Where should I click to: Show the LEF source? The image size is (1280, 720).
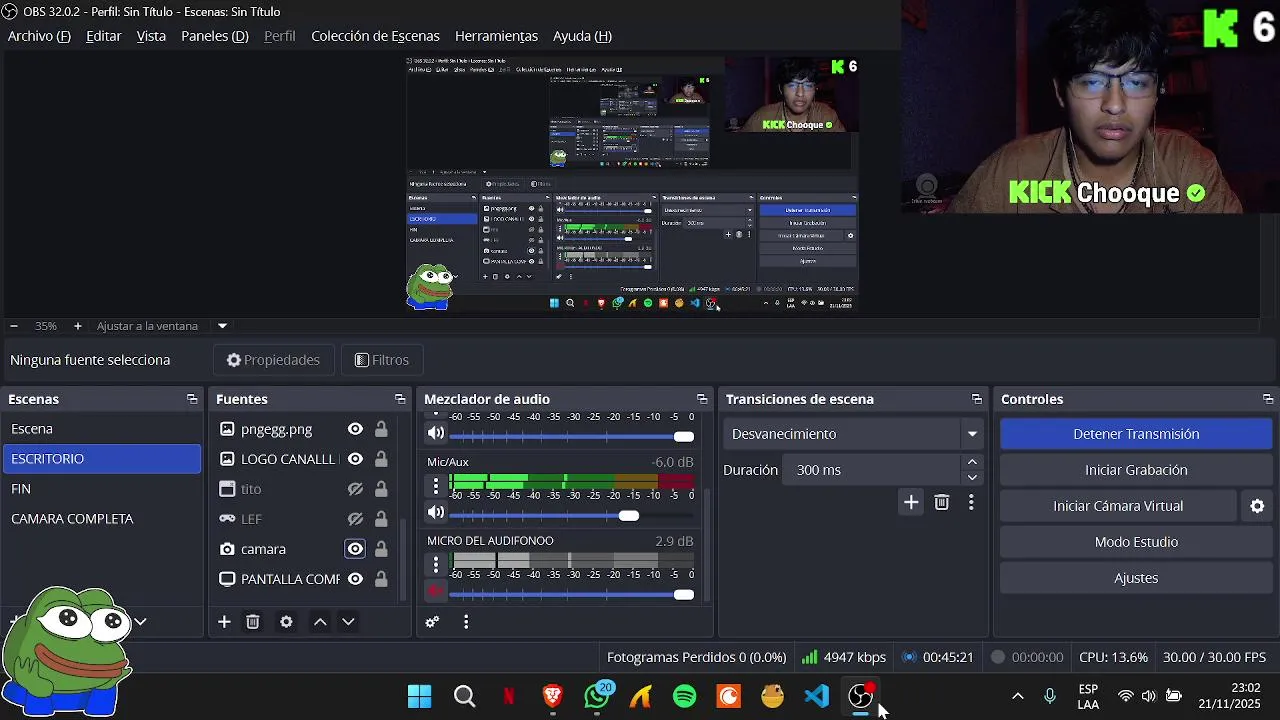pos(355,519)
